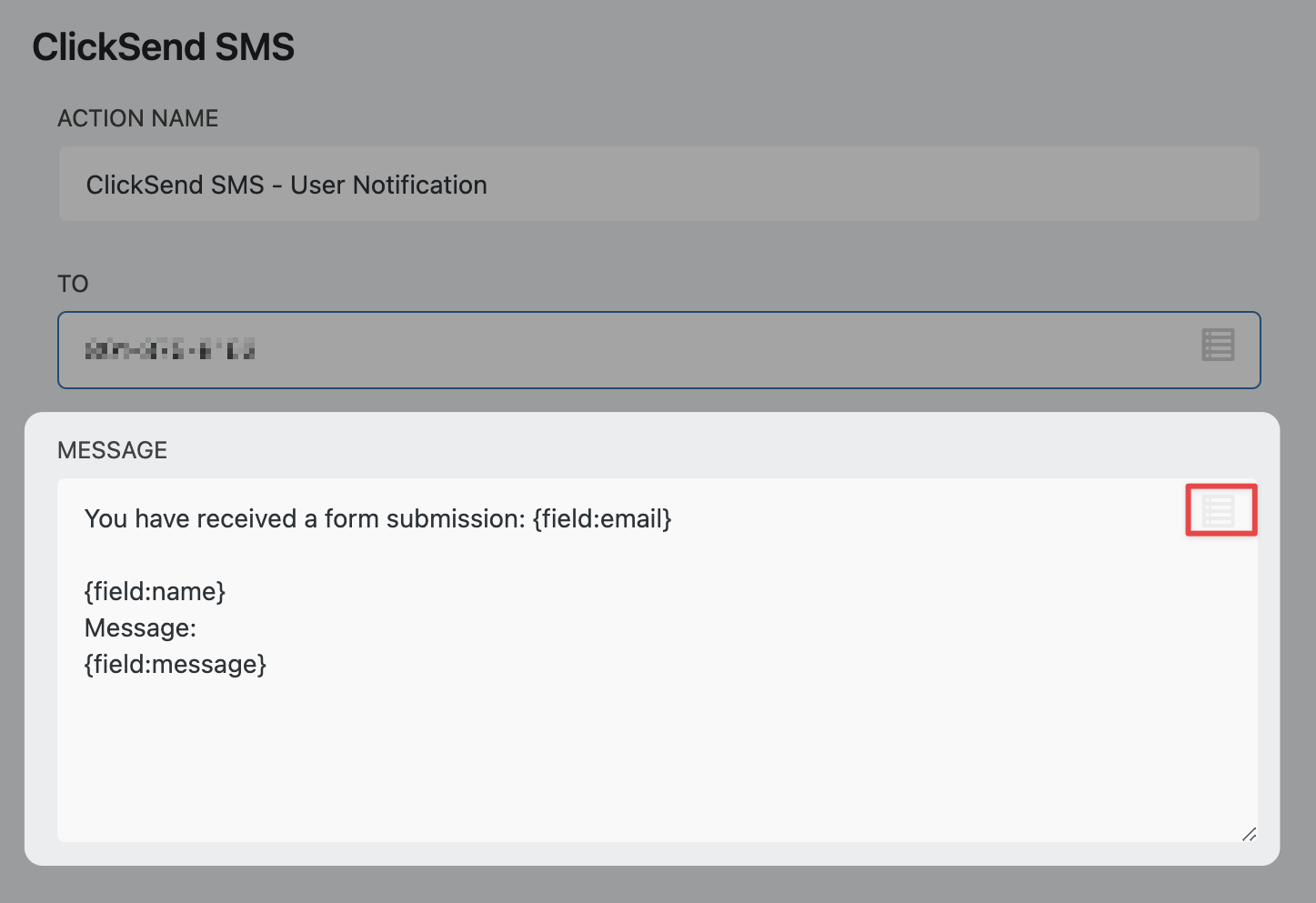
Task: Click the ClickSend SMS heading
Action: [164, 47]
